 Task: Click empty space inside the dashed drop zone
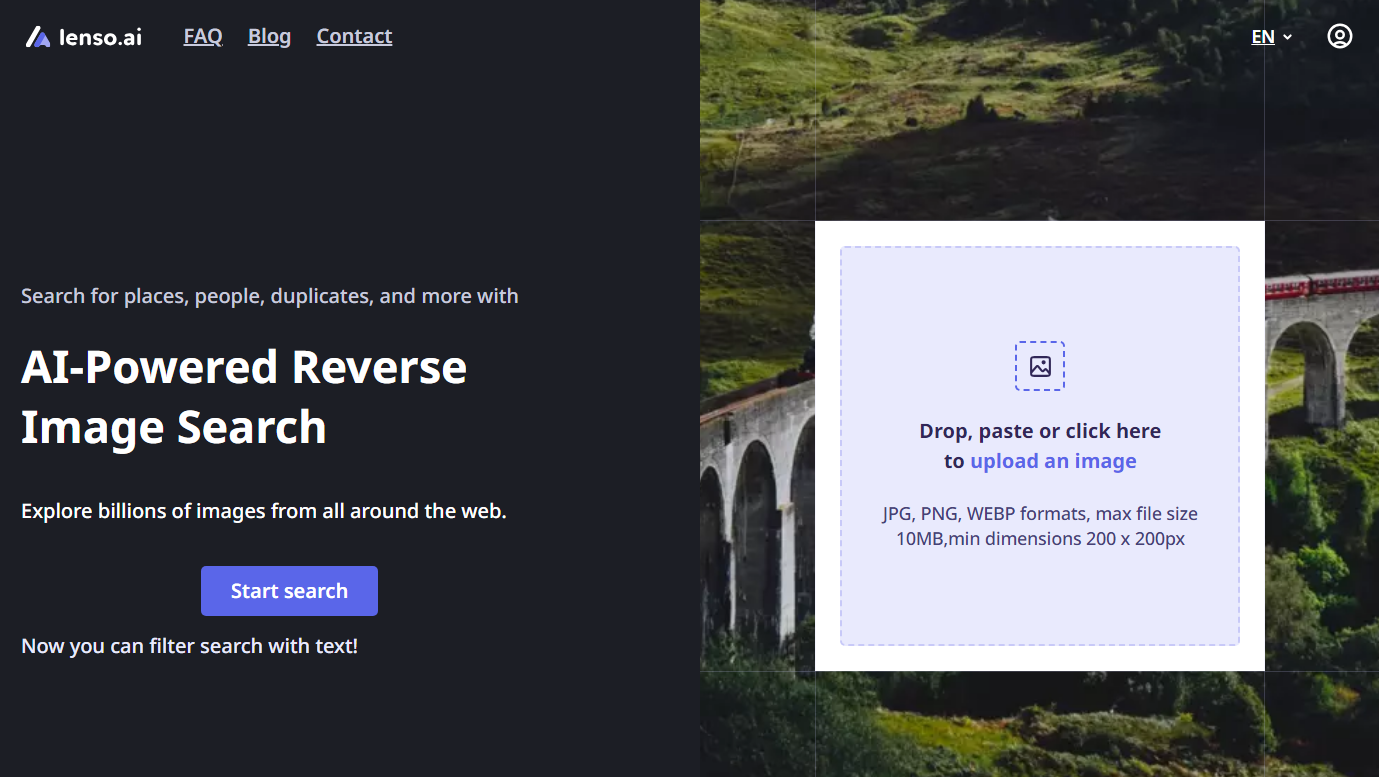(1040, 600)
